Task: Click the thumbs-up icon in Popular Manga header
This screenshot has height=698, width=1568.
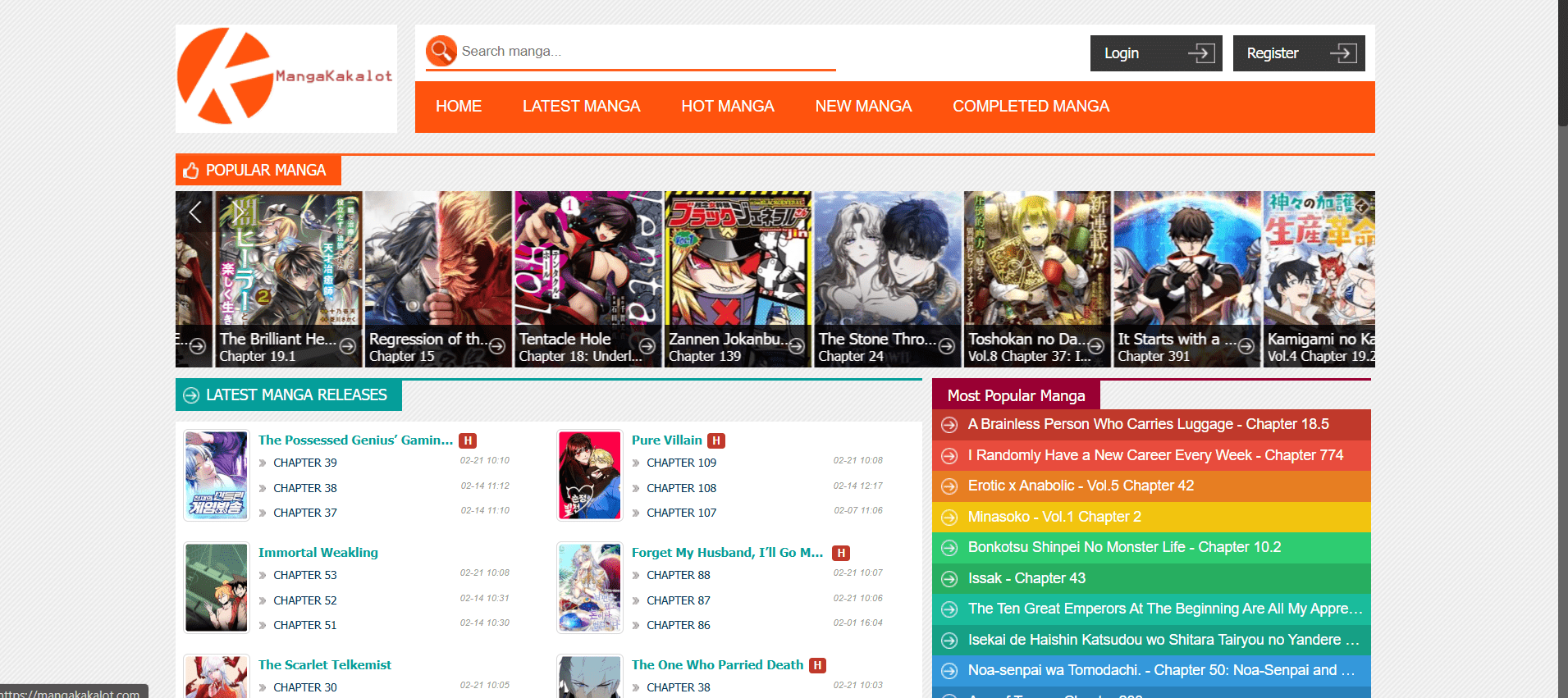Action: (191, 170)
